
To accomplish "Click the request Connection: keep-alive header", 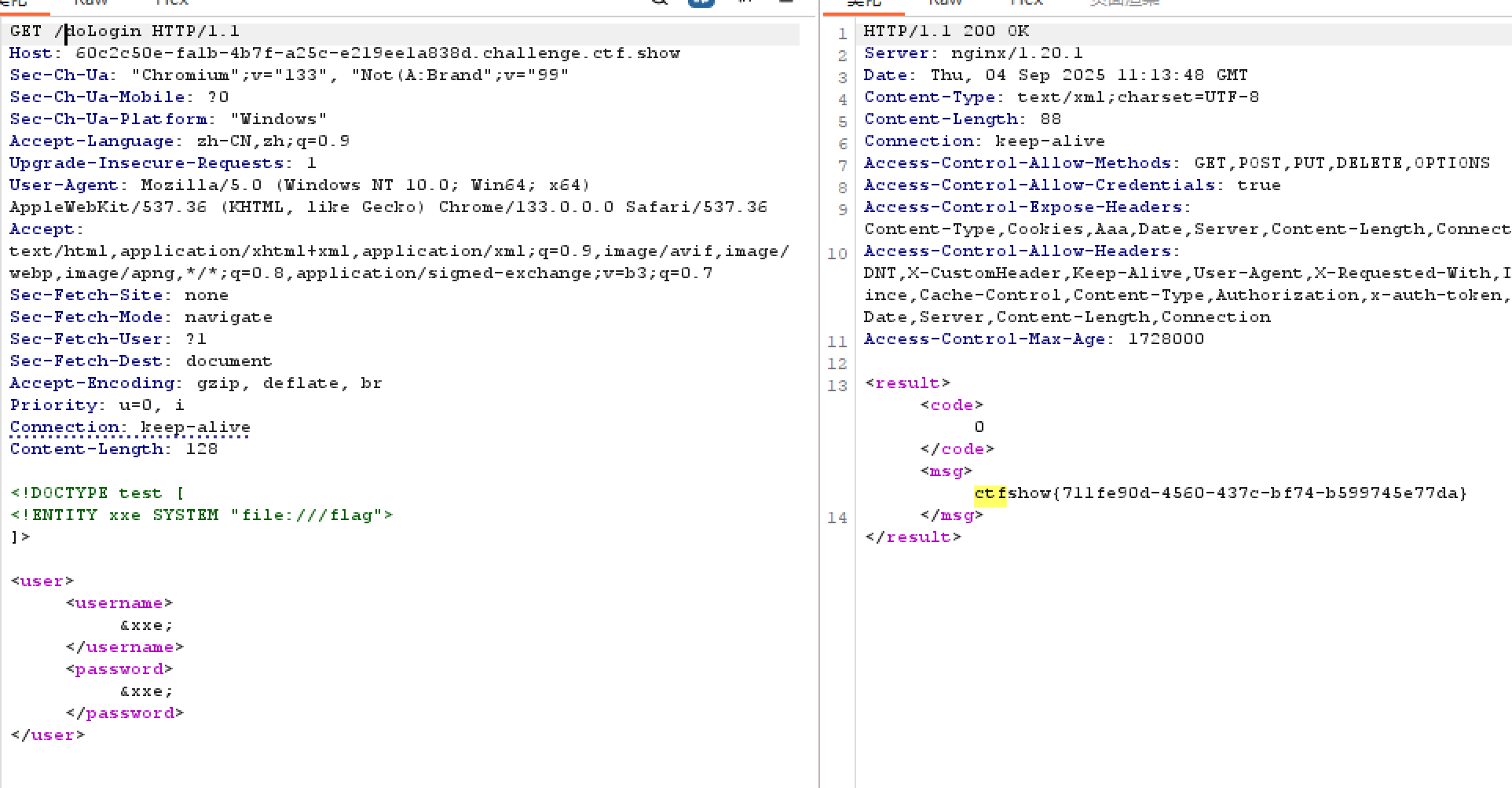I will (130, 427).
